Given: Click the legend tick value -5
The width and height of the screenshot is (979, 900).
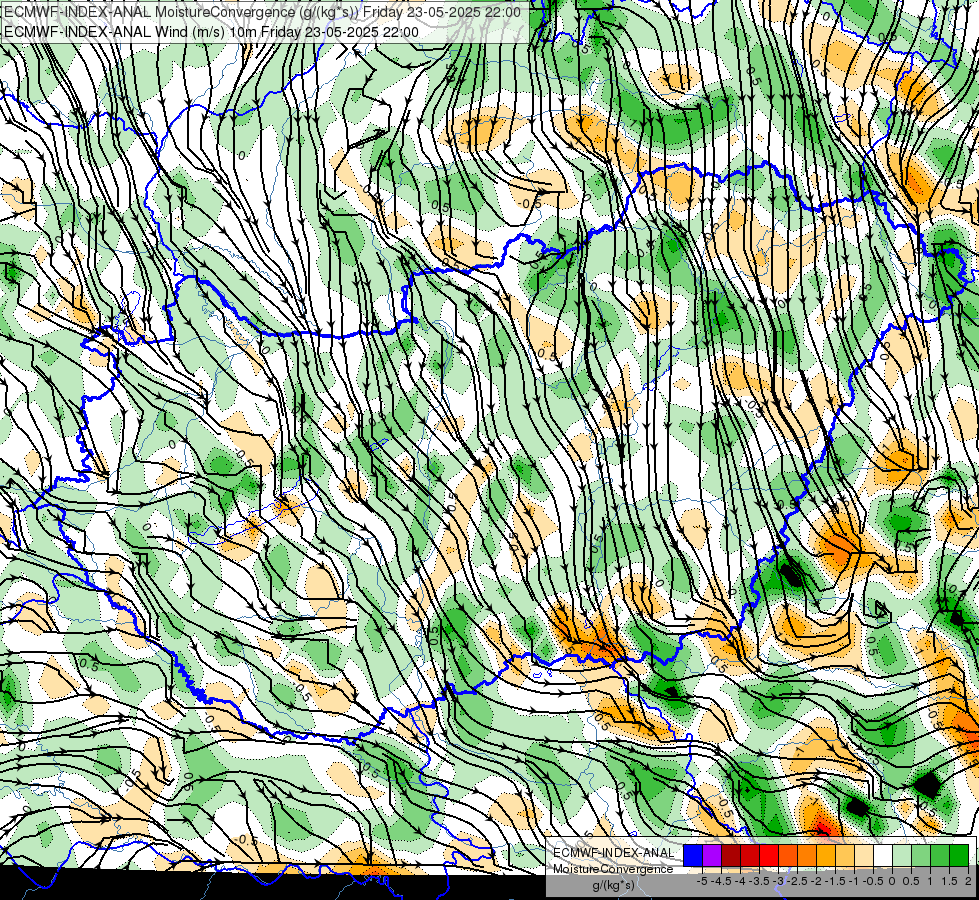Looking at the screenshot, I should pos(702,881).
